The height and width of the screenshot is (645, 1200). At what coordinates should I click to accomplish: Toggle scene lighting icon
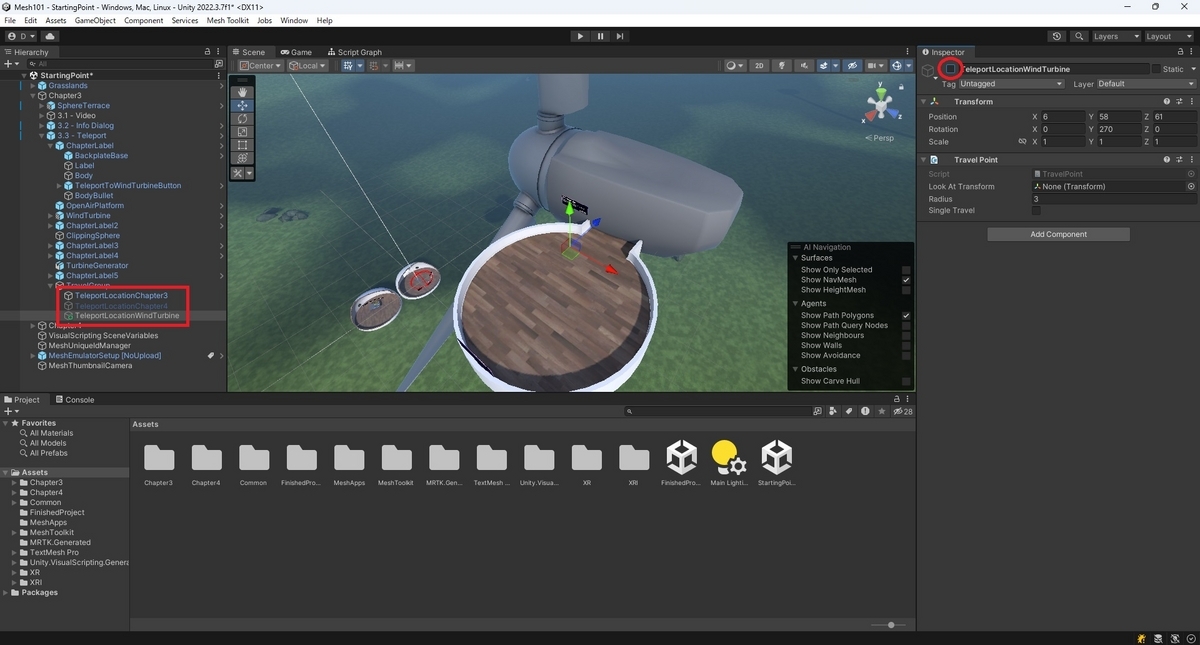pos(782,66)
